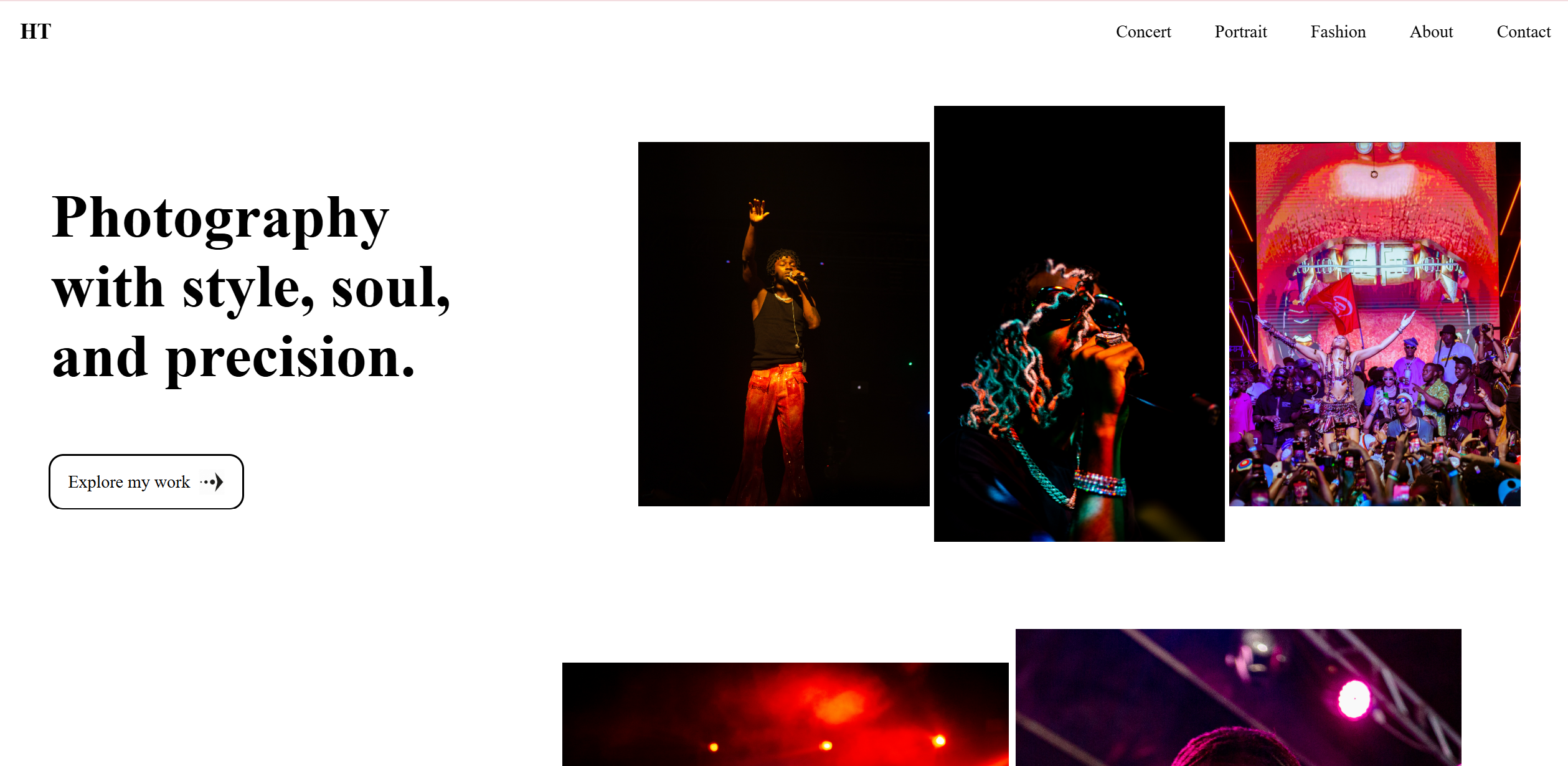Image resolution: width=1568 pixels, height=766 pixels.
Task: Open the crowd and giant lips stage photo
Action: click(1374, 324)
